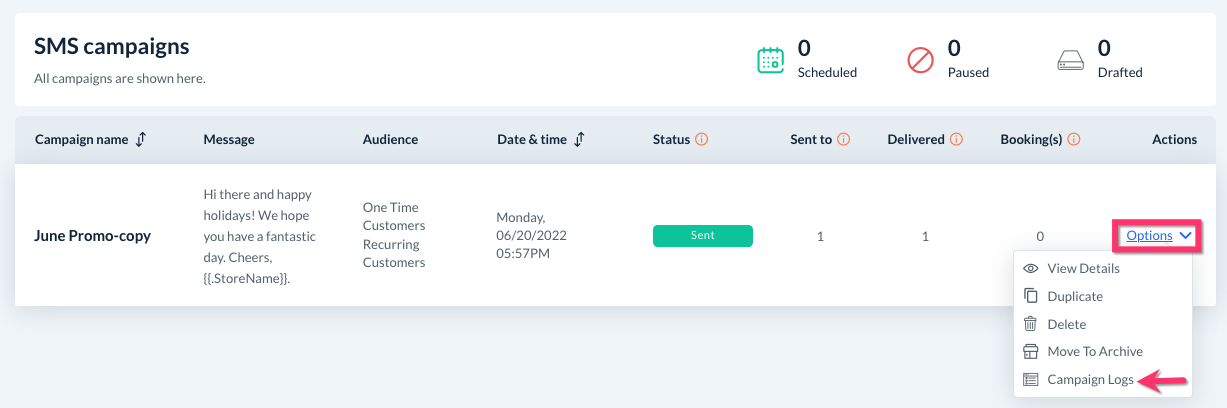Sort campaigns by Date & time
Screen dimensions: 1227x408
coord(580,140)
